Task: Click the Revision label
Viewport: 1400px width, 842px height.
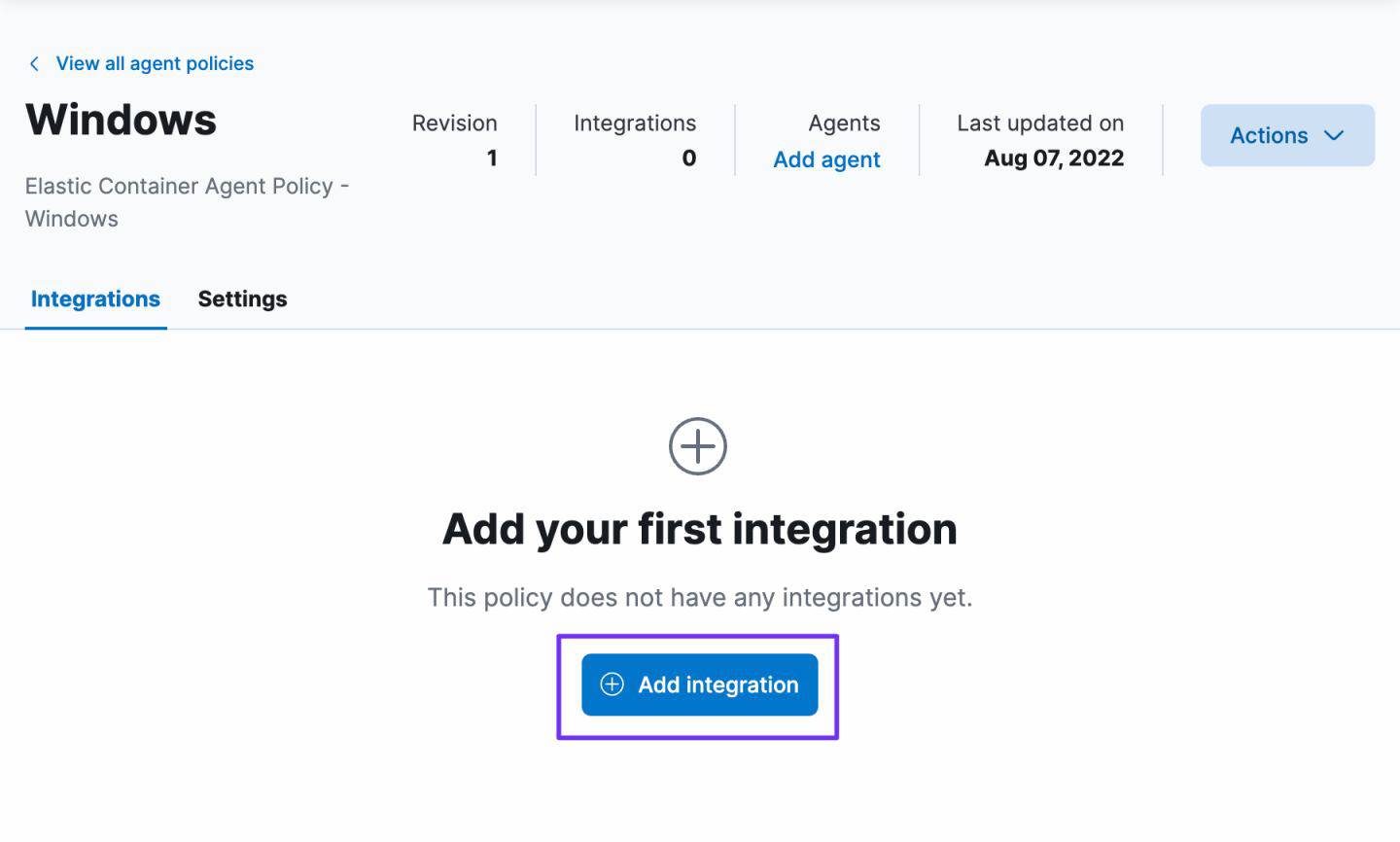Action: pos(454,123)
